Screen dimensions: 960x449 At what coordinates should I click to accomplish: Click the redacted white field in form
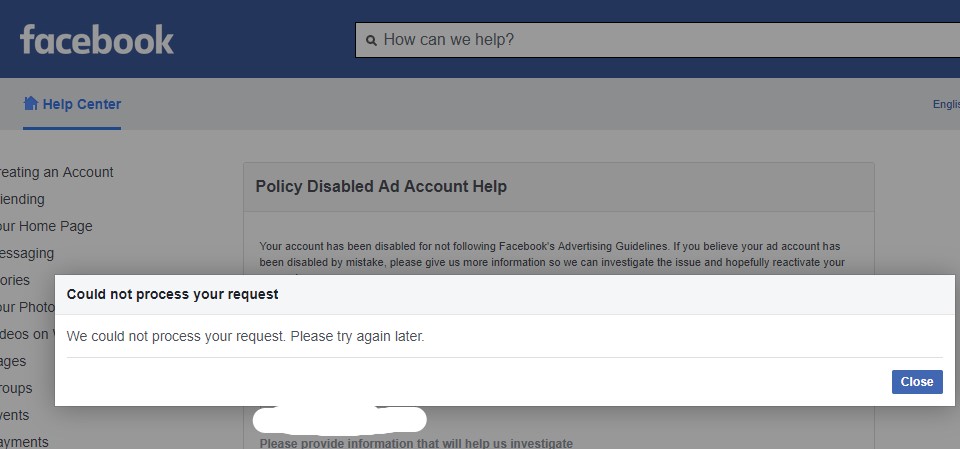coord(340,420)
